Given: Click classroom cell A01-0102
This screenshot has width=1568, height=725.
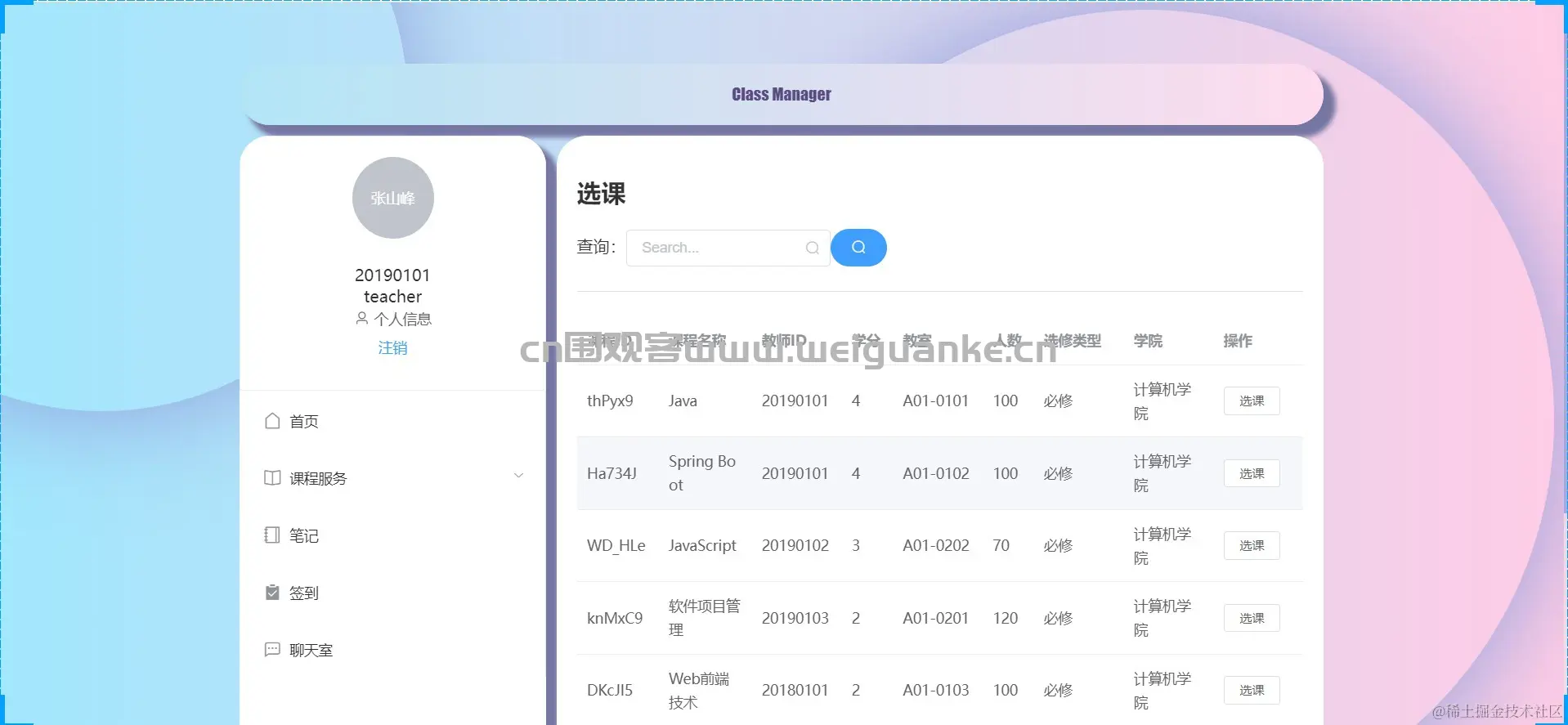Looking at the screenshot, I should (936, 473).
